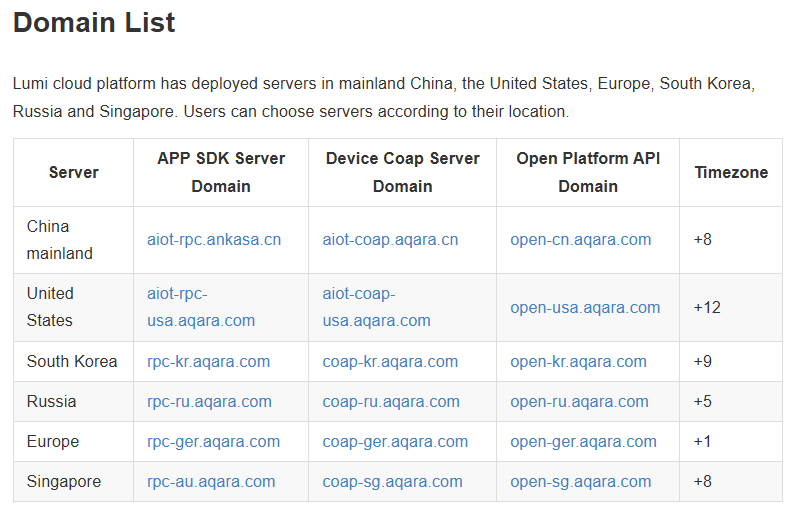Open Europe's rpc-ger.aqara.com link
798x513 pixels.
pos(213,442)
